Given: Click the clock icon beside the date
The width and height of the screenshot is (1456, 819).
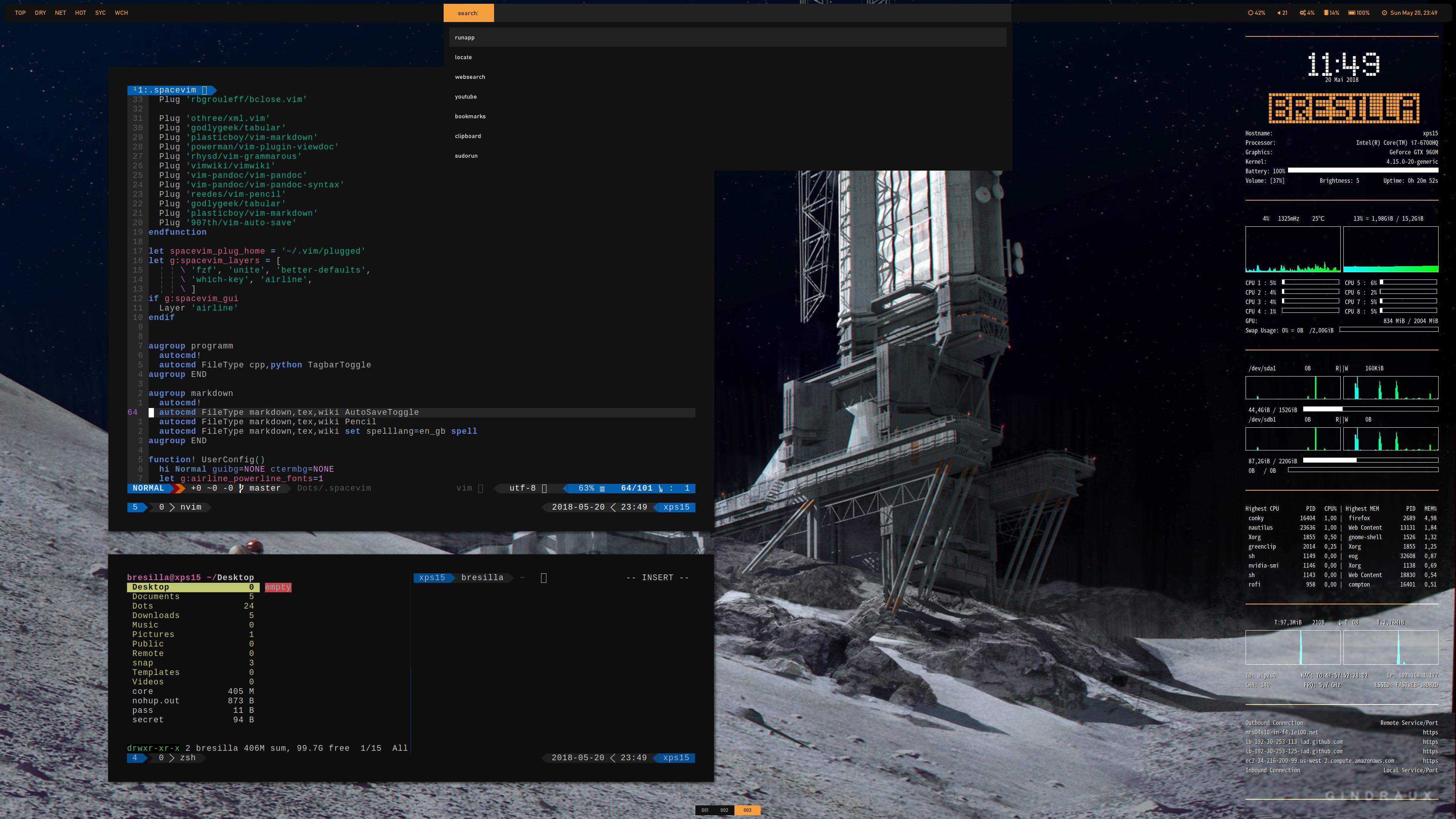Looking at the screenshot, I should 1384,13.
